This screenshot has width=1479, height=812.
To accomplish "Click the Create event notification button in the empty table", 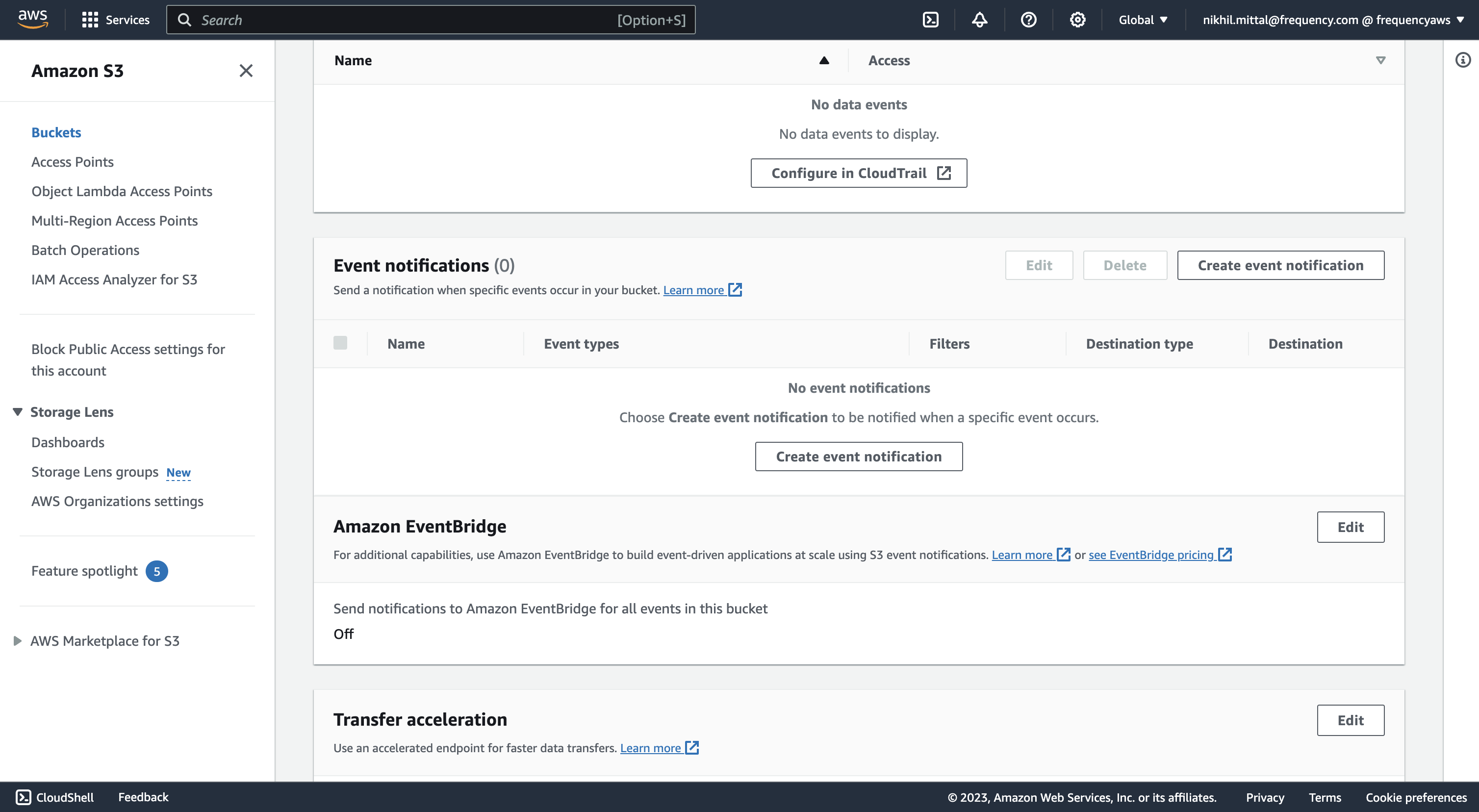I will (859, 457).
